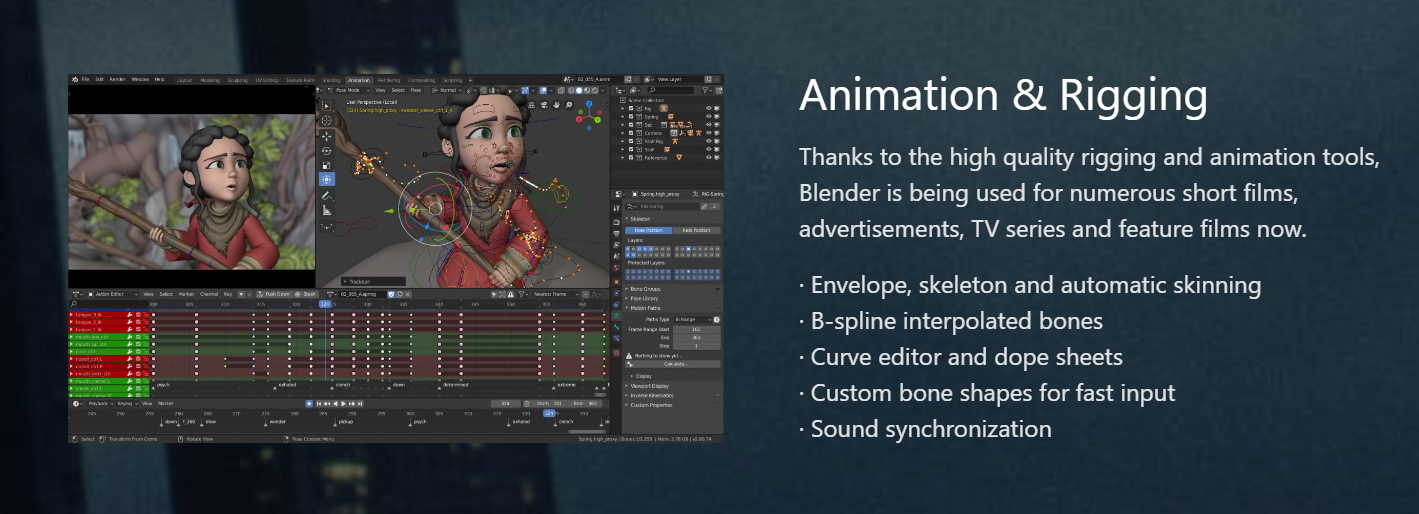Expand the Staff collection in outliner
Screen dimensions: 1419x514
pos(622,150)
